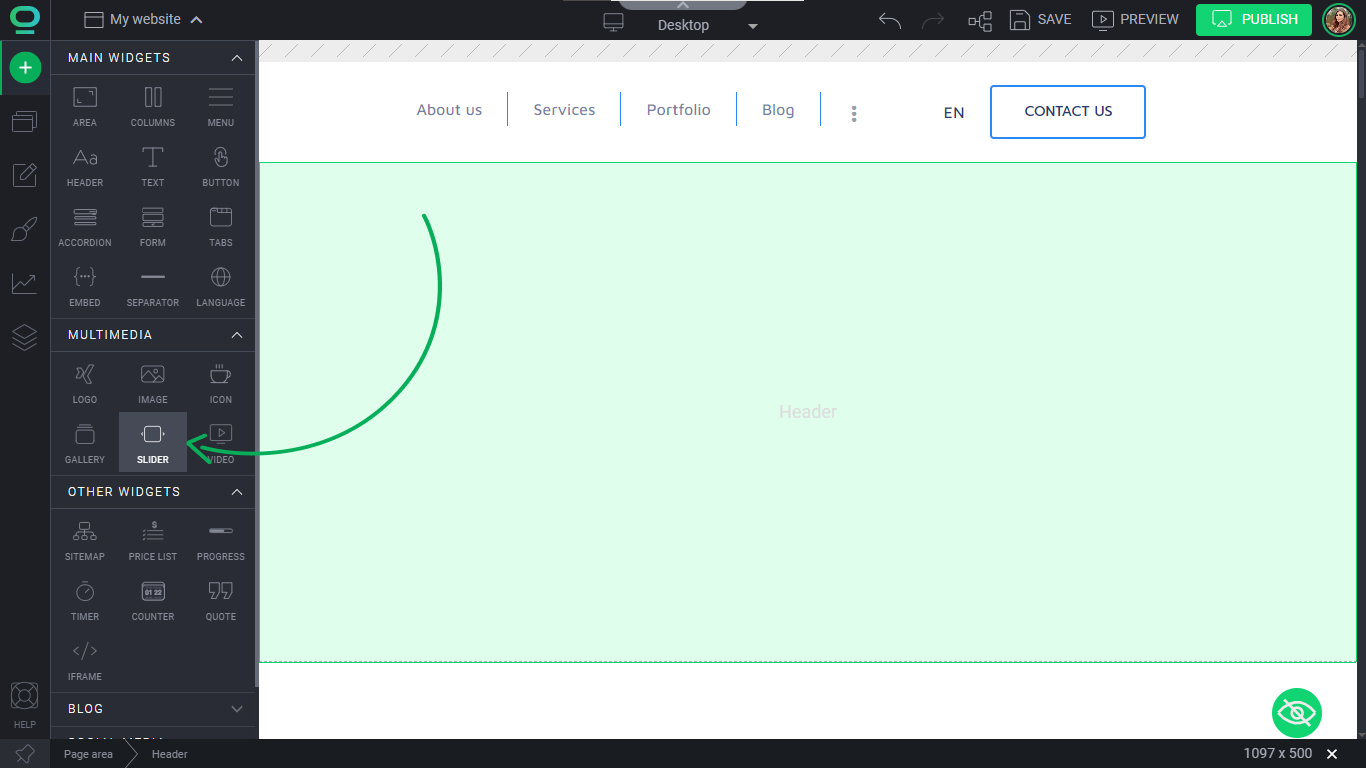Select the Sitemap widget
Viewport: 1366px width, 768px height.
coord(85,540)
